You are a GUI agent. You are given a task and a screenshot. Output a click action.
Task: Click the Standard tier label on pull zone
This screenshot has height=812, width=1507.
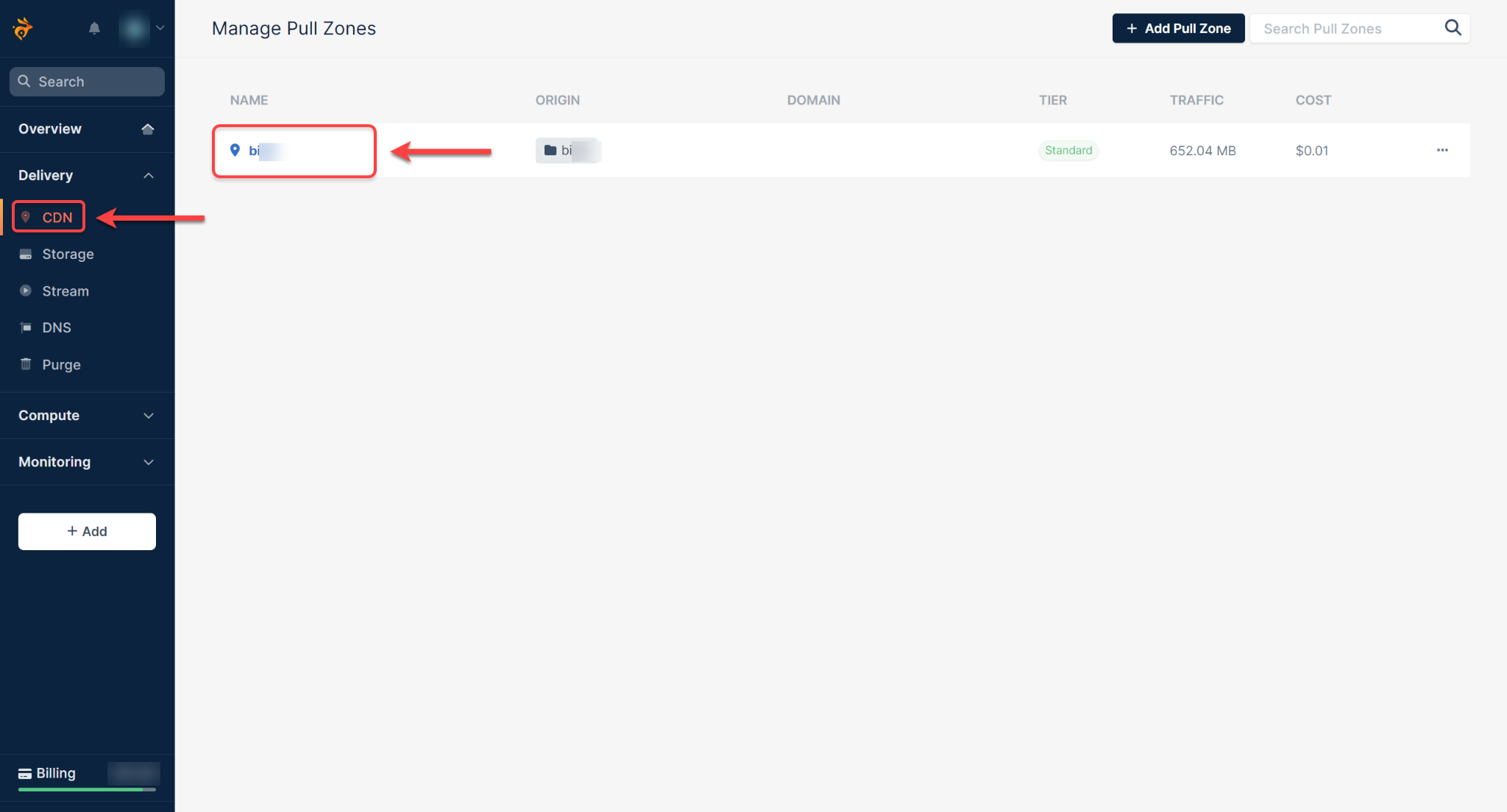pyautogui.click(x=1068, y=150)
